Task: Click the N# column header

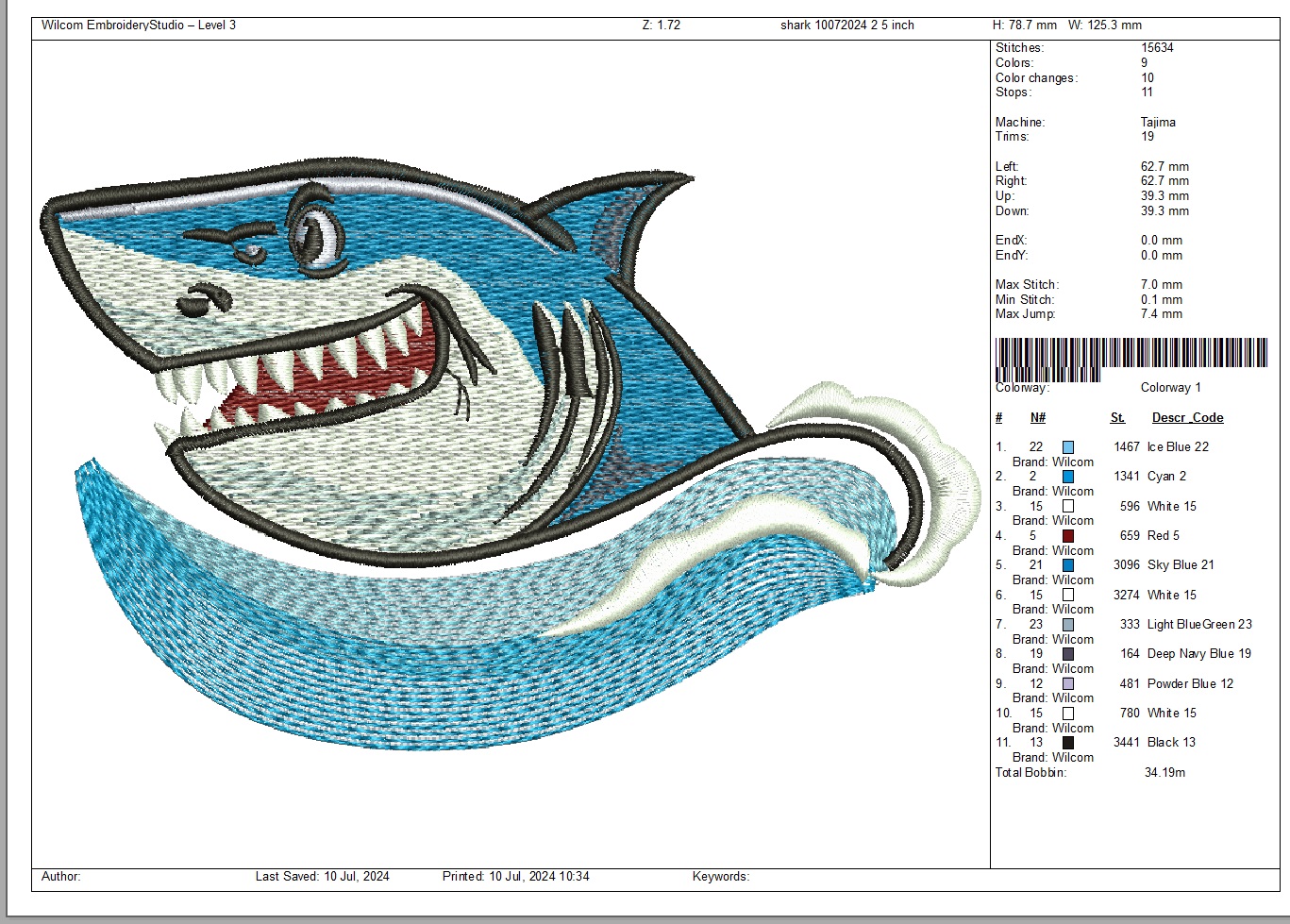Action: (x=1037, y=418)
